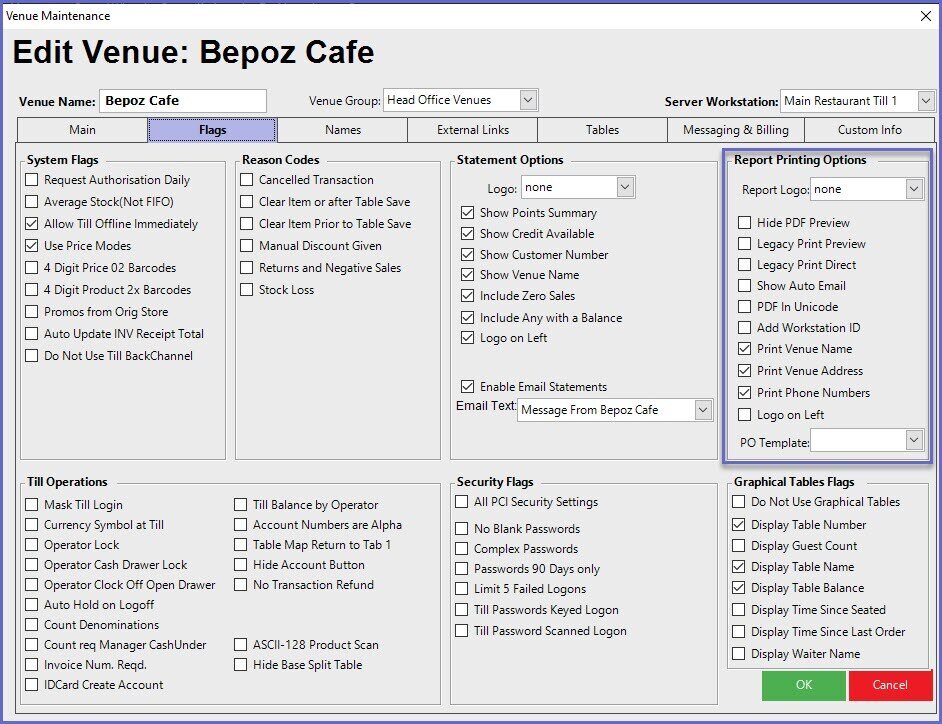This screenshot has height=724, width=942.
Task: Expand the Server Workstation dropdown
Action: coord(925,101)
